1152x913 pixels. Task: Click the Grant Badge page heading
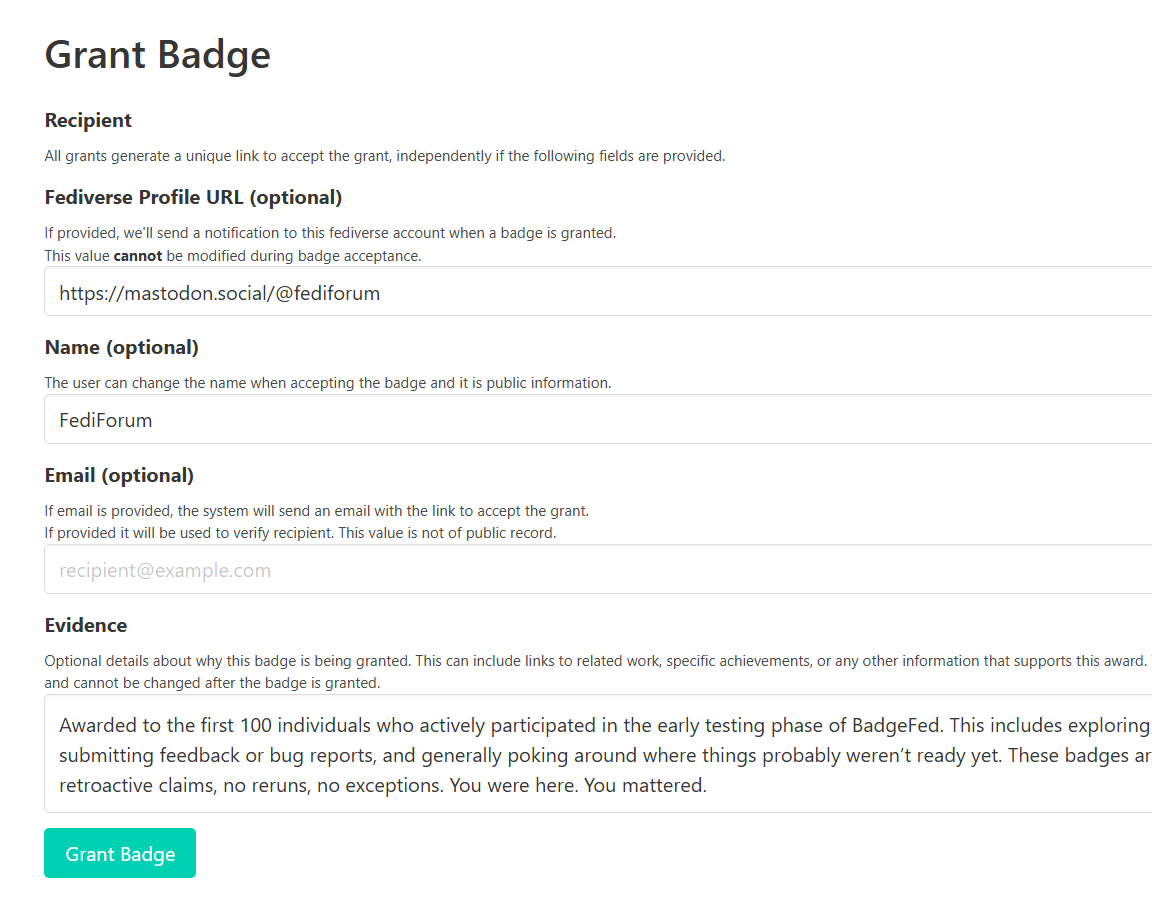[158, 54]
